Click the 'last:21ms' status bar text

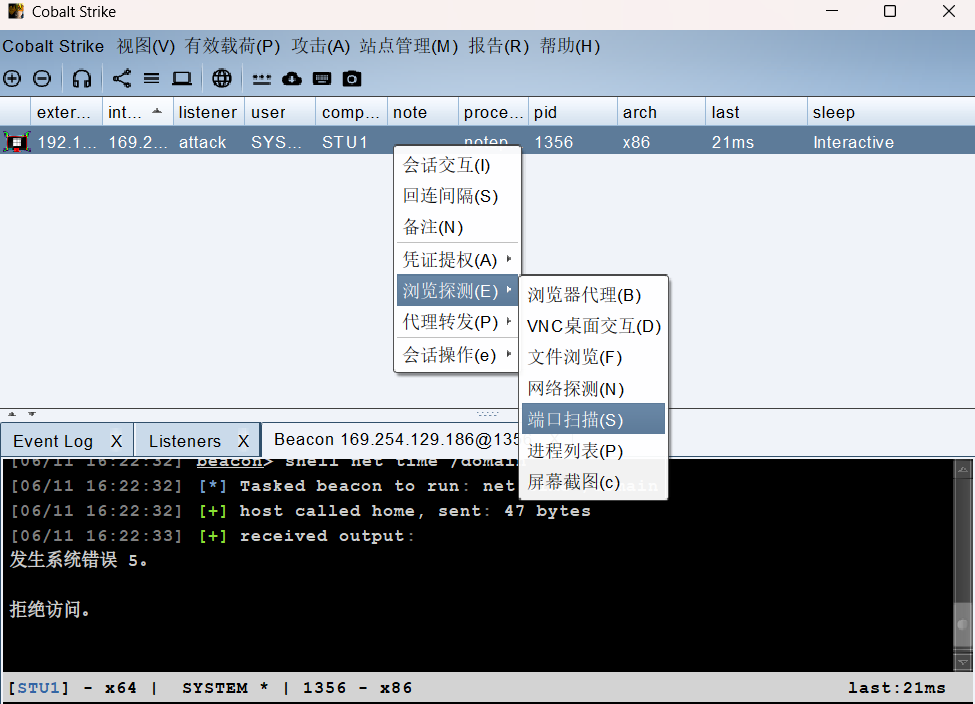[x=897, y=688]
